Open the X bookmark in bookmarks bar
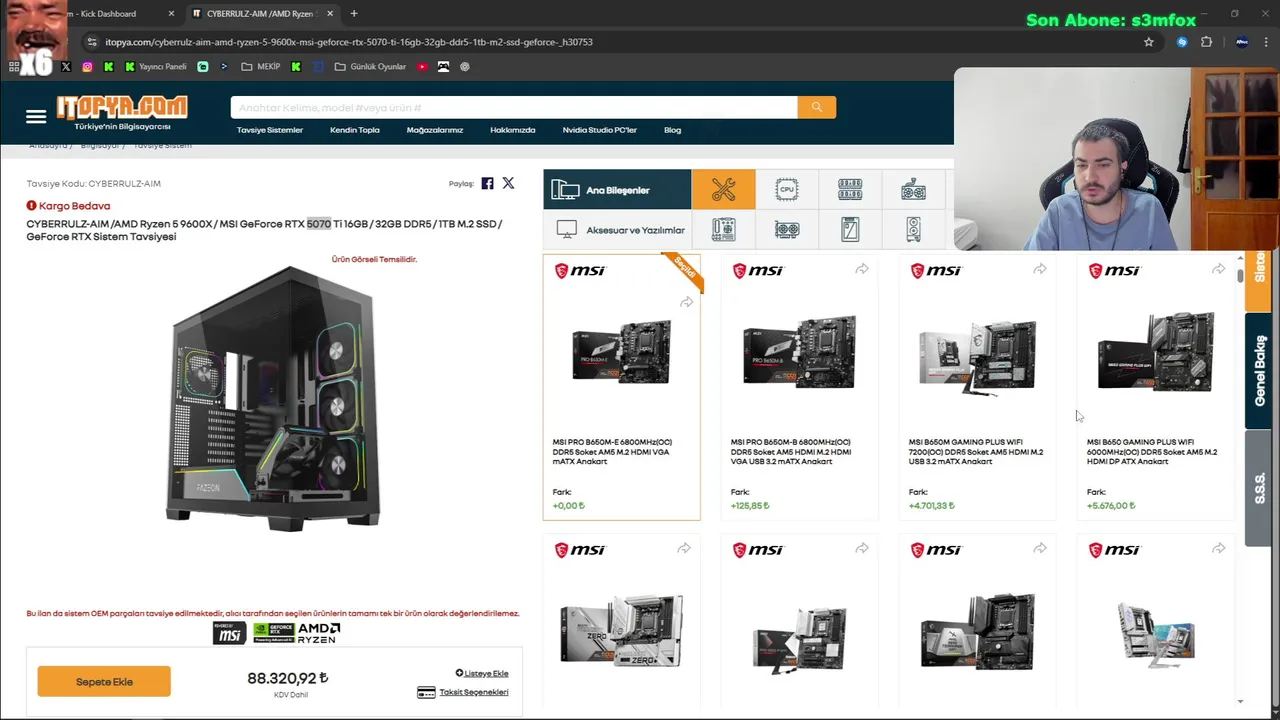Screen dimensions: 1280x720 point(66,67)
